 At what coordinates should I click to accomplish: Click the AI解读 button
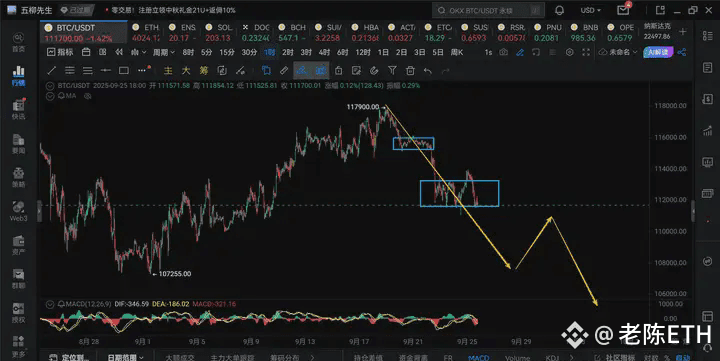point(658,52)
